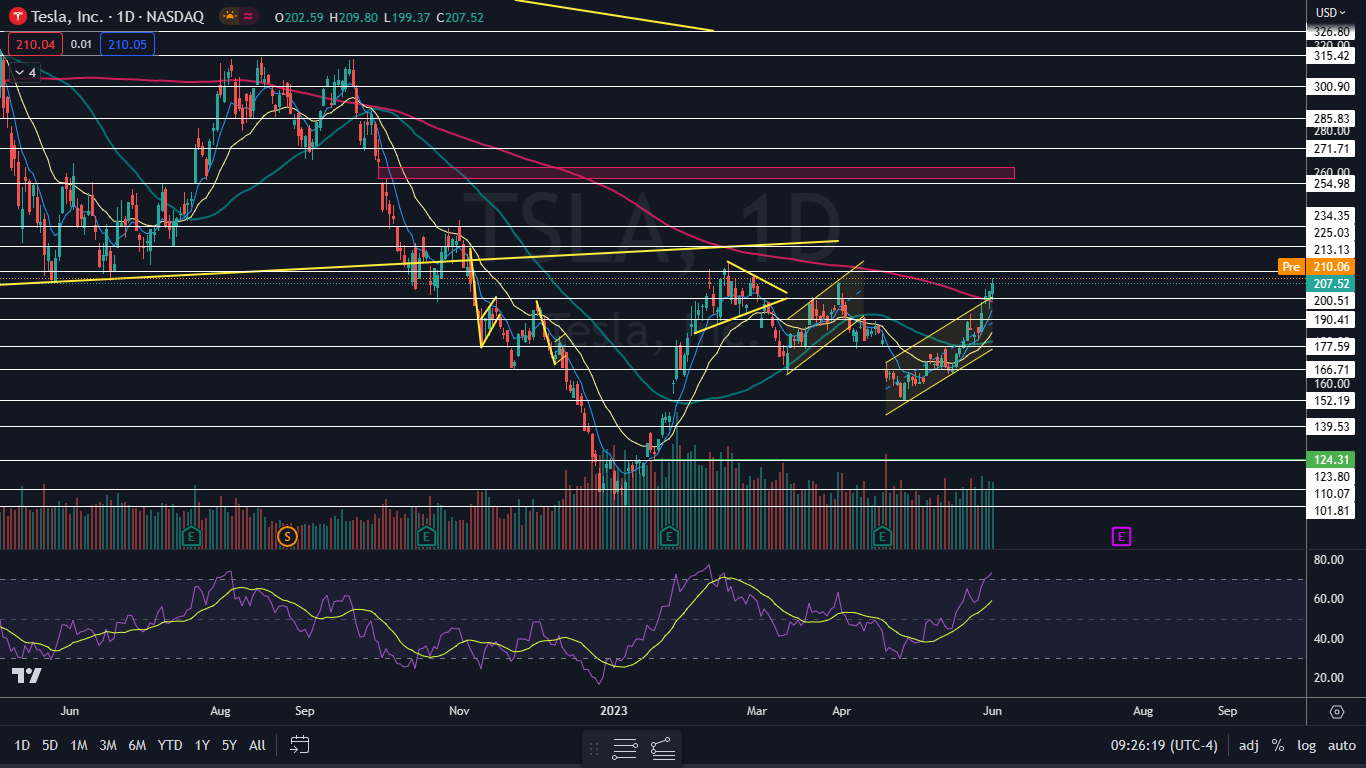This screenshot has width=1366, height=768.
Task: Grab the drawing toolbar drag handle dots
Action: [x=594, y=748]
